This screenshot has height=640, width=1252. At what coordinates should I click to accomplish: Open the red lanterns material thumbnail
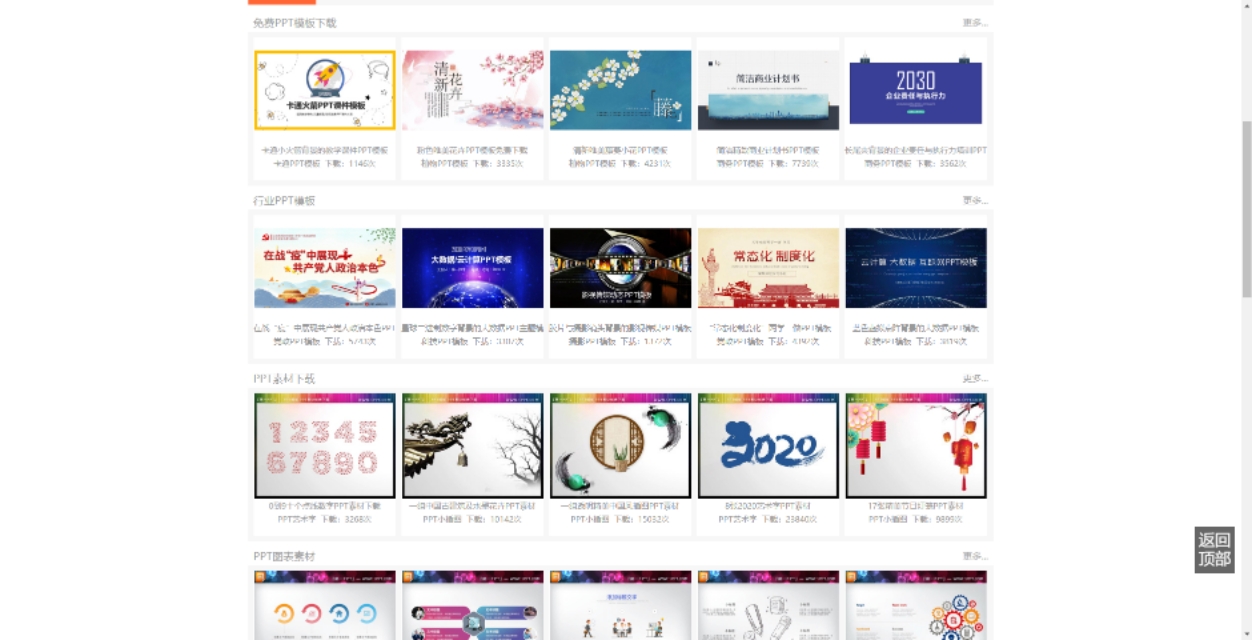[916, 445]
